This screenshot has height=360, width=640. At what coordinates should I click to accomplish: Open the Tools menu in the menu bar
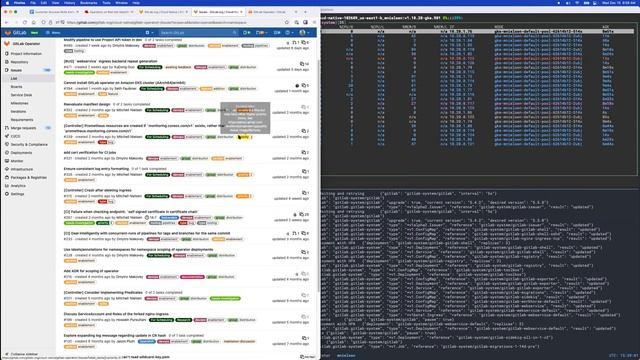[106, 2]
